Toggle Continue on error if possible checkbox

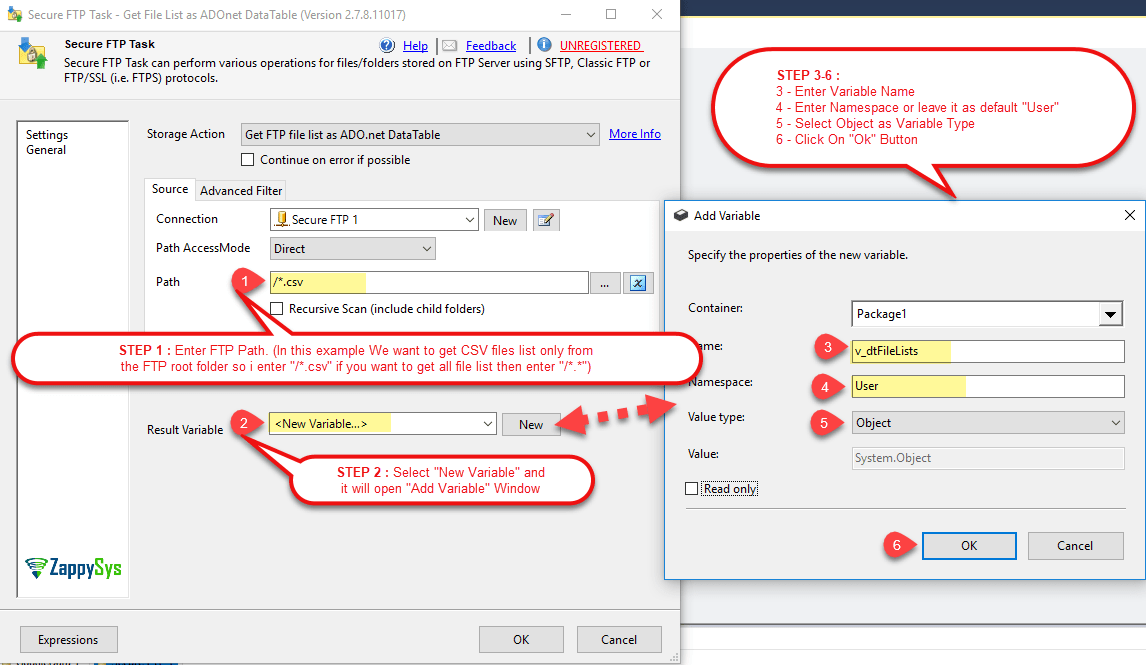click(248, 159)
